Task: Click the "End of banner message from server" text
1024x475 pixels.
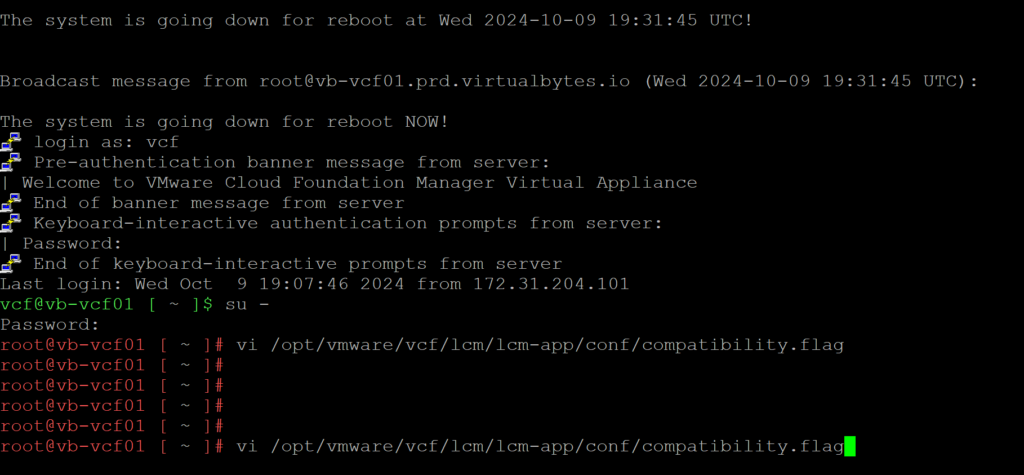Action: tap(218, 203)
